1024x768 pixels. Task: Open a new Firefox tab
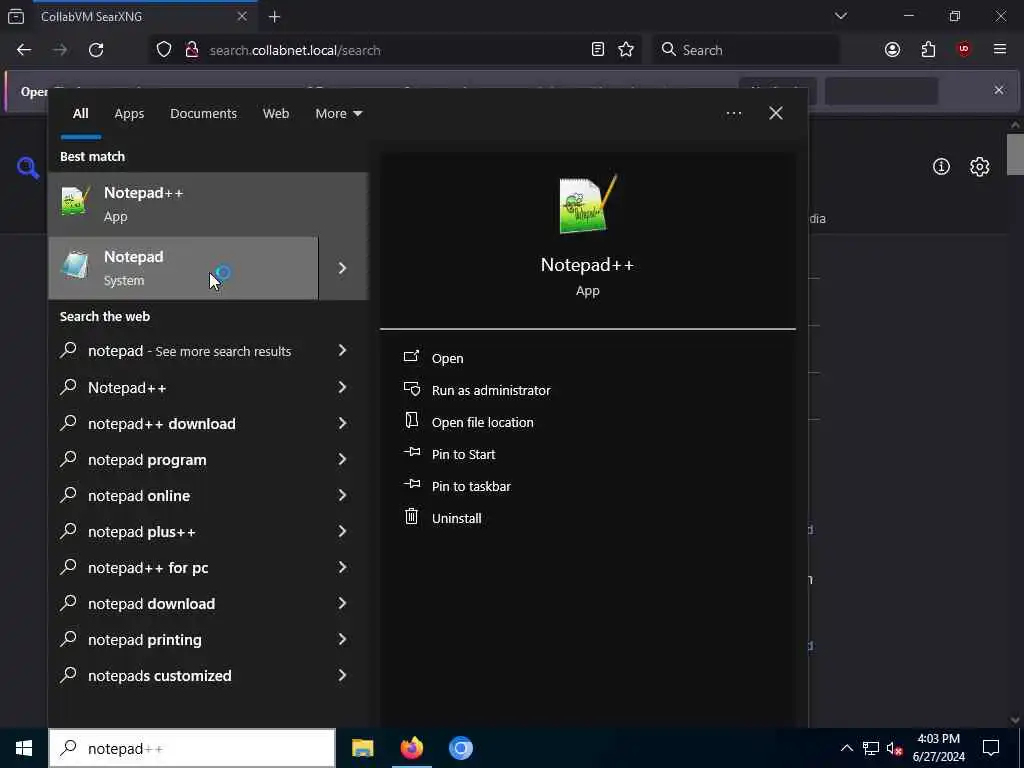pos(274,16)
